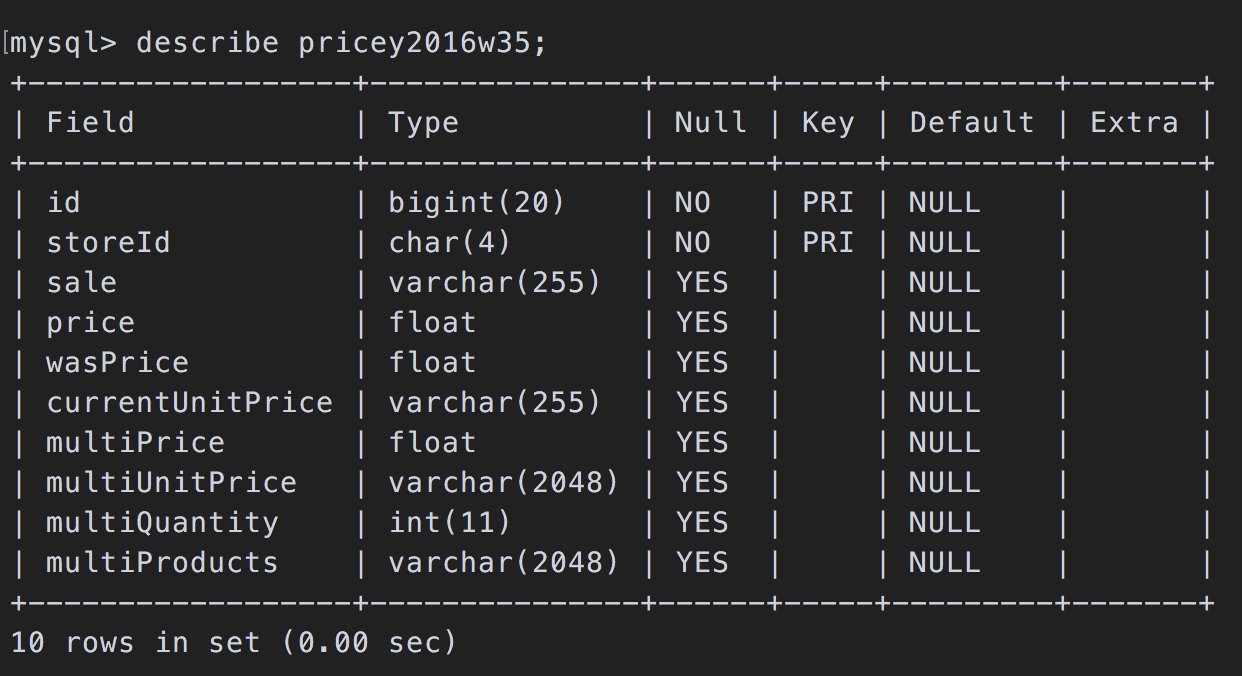Click the bigint(20) type value
The height and width of the screenshot is (676, 1242).
coord(477,203)
